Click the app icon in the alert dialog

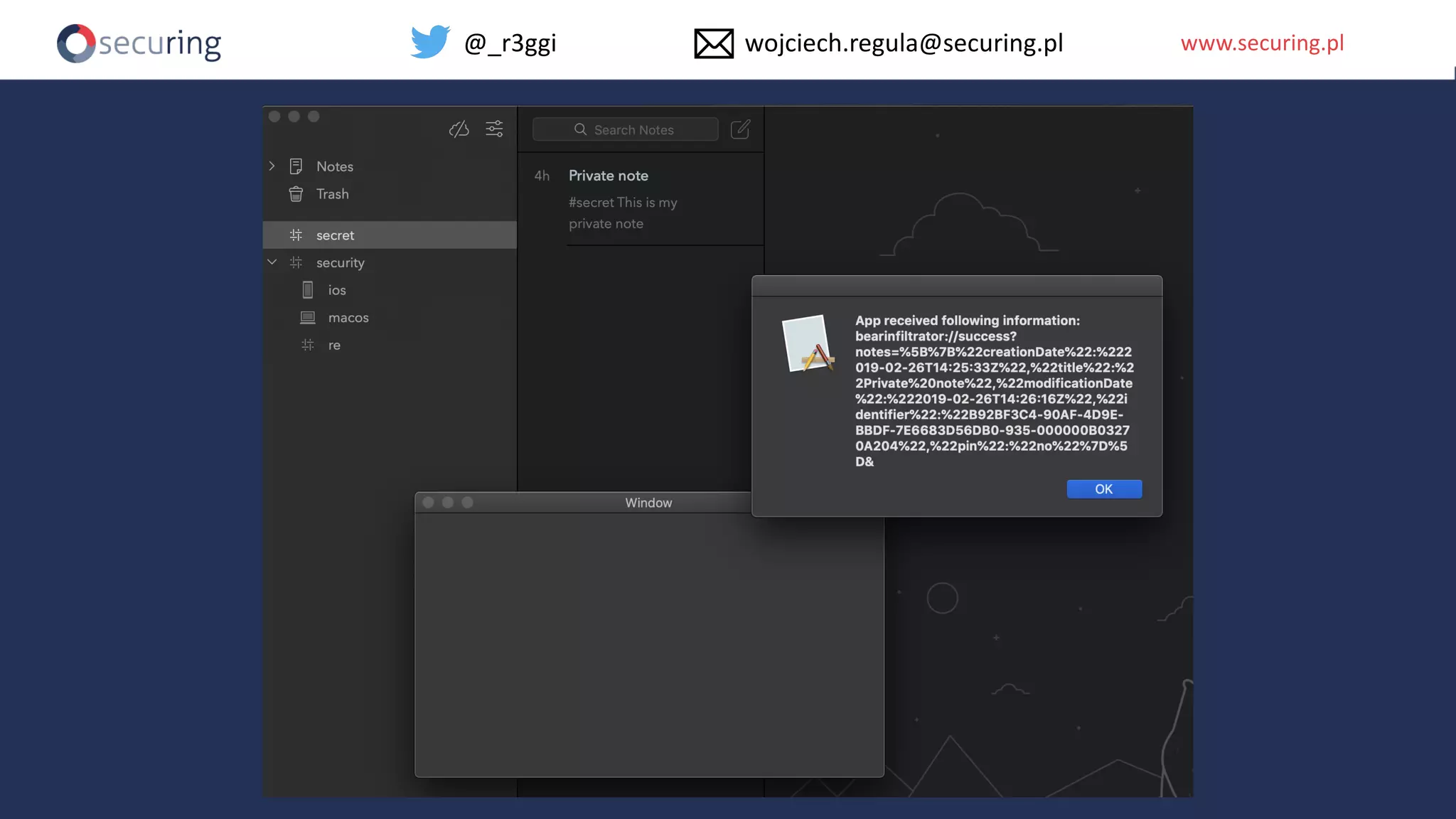pos(808,343)
